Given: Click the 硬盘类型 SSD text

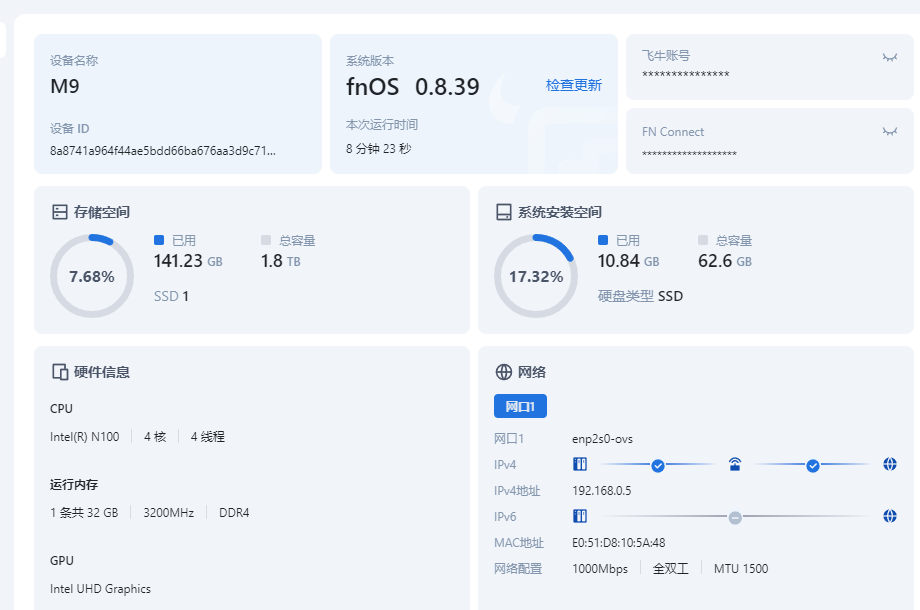Looking at the screenshot, I should (640, 296).
